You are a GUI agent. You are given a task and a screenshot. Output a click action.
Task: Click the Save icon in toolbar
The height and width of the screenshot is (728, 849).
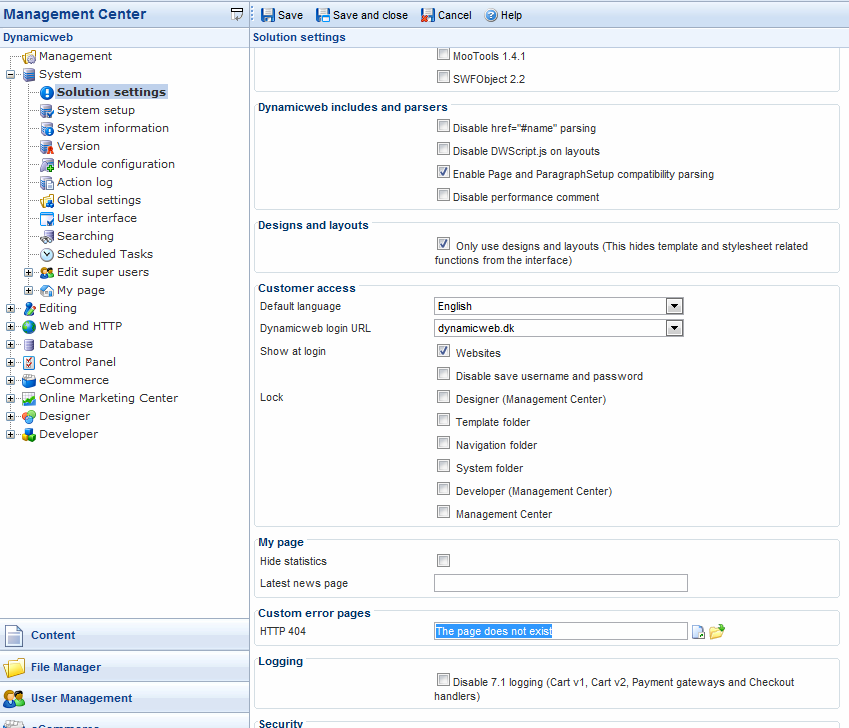(x=268, y=15)
